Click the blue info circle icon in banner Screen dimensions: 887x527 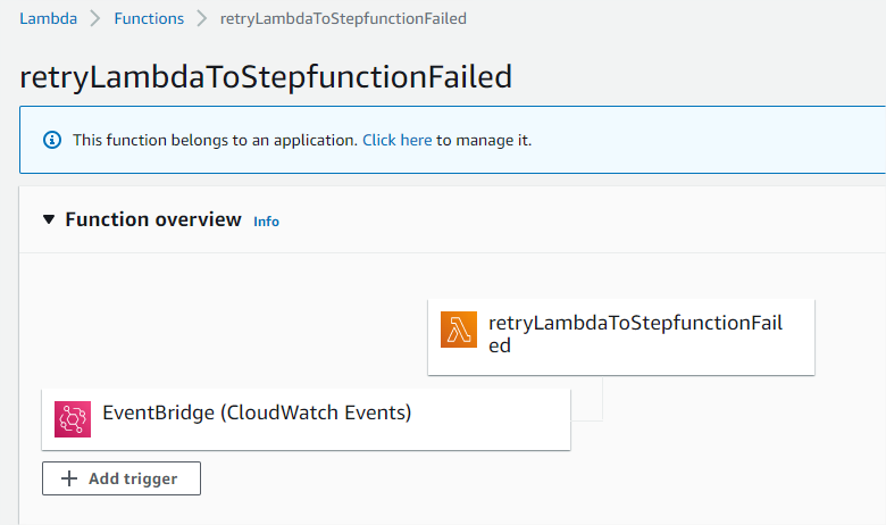[x=52, y=140]
